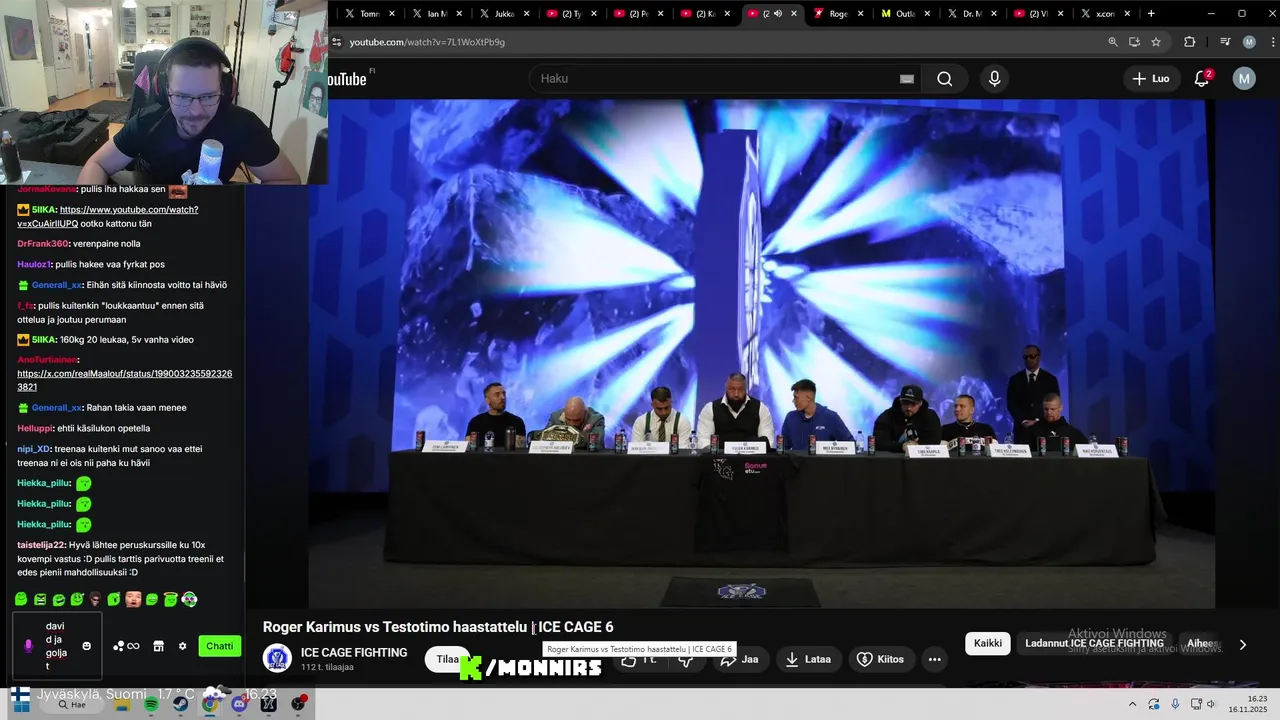Open AnoTurtiainen's x.com link in chat
The image size is (1280, 720).
point(124,380)
